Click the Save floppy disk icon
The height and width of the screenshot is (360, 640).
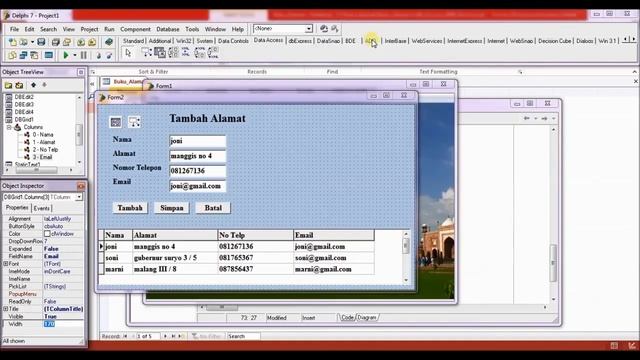[41, 42]
